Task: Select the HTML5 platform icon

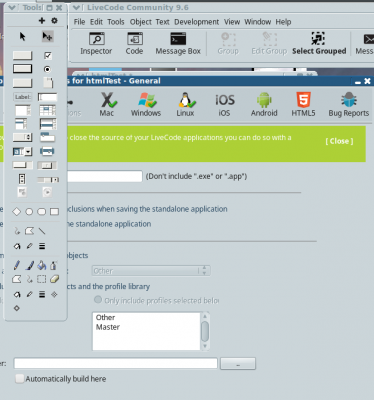Action: 303,104
